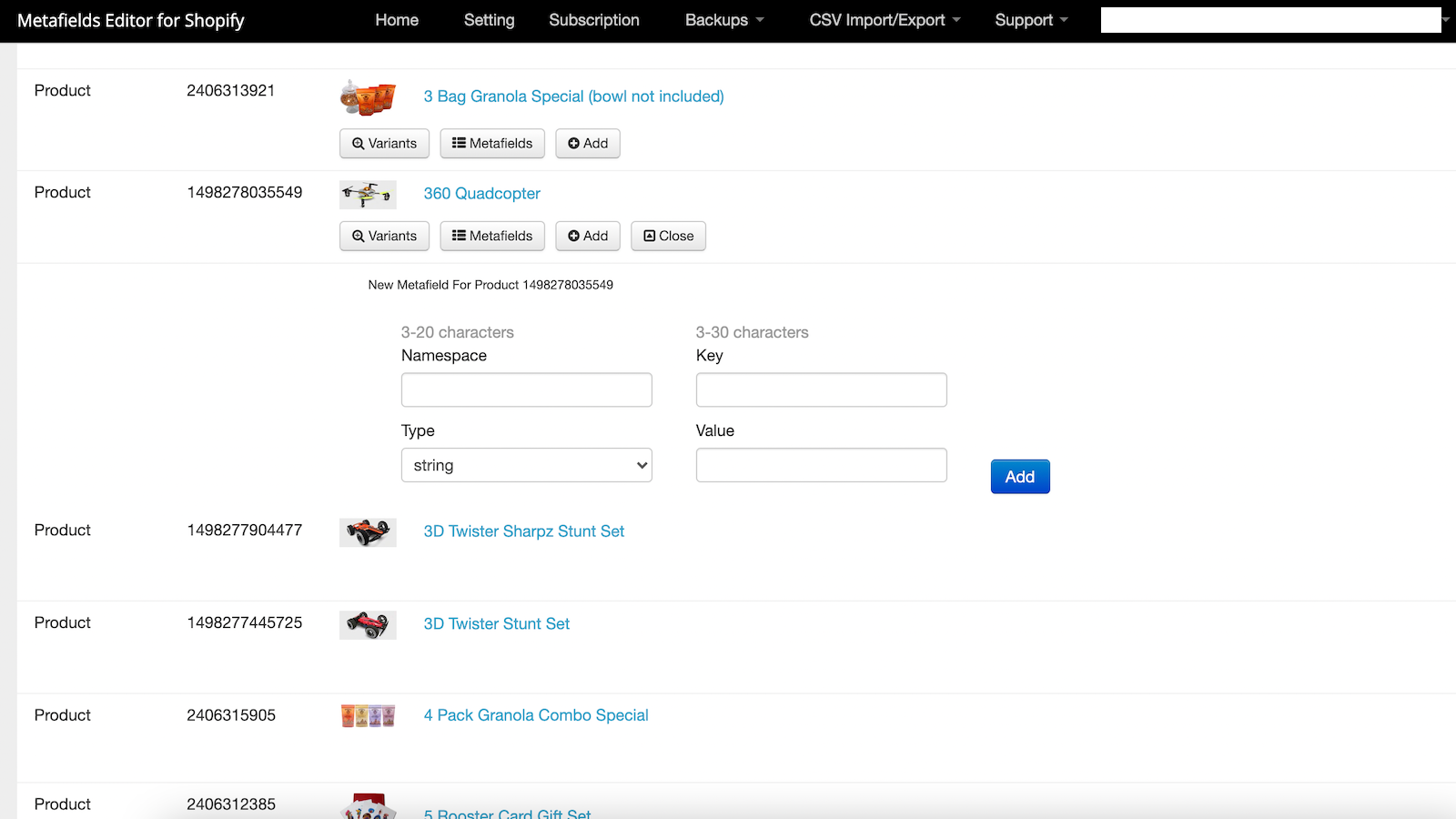
Task: Go to the Home page
Action: 397,19
